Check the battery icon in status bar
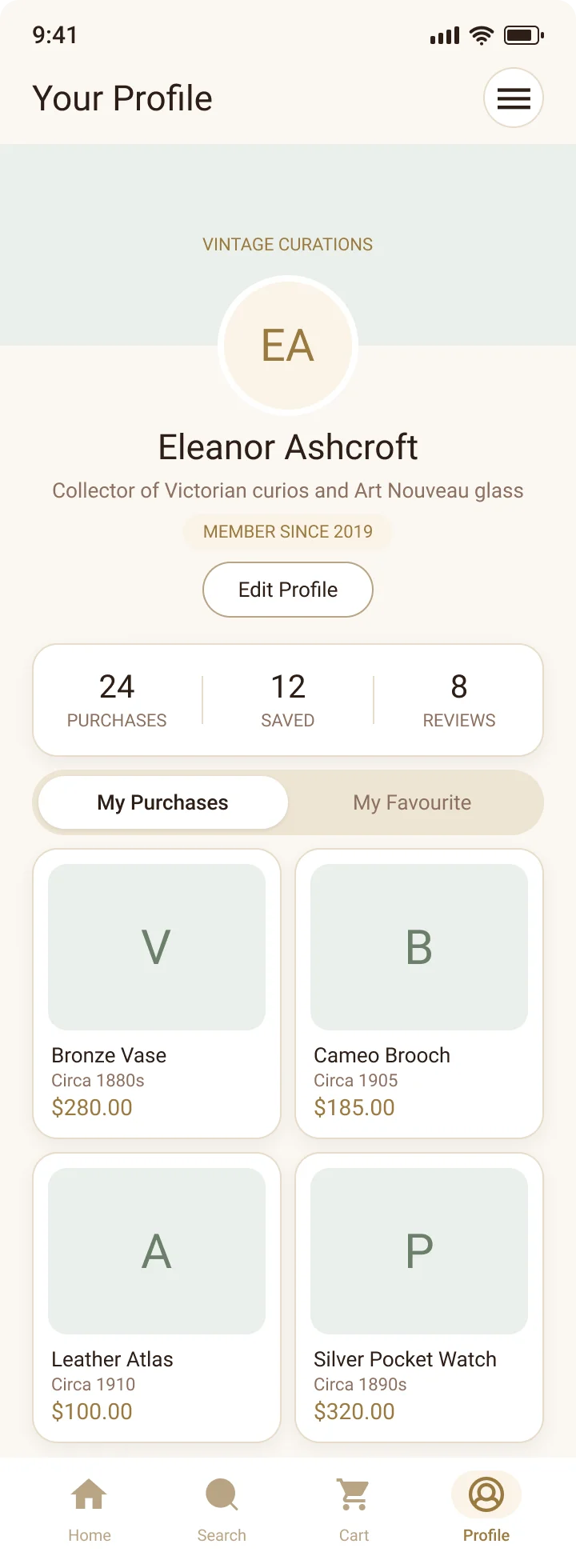The height and width of the screenshot is (1568, 576). (524, 35)
